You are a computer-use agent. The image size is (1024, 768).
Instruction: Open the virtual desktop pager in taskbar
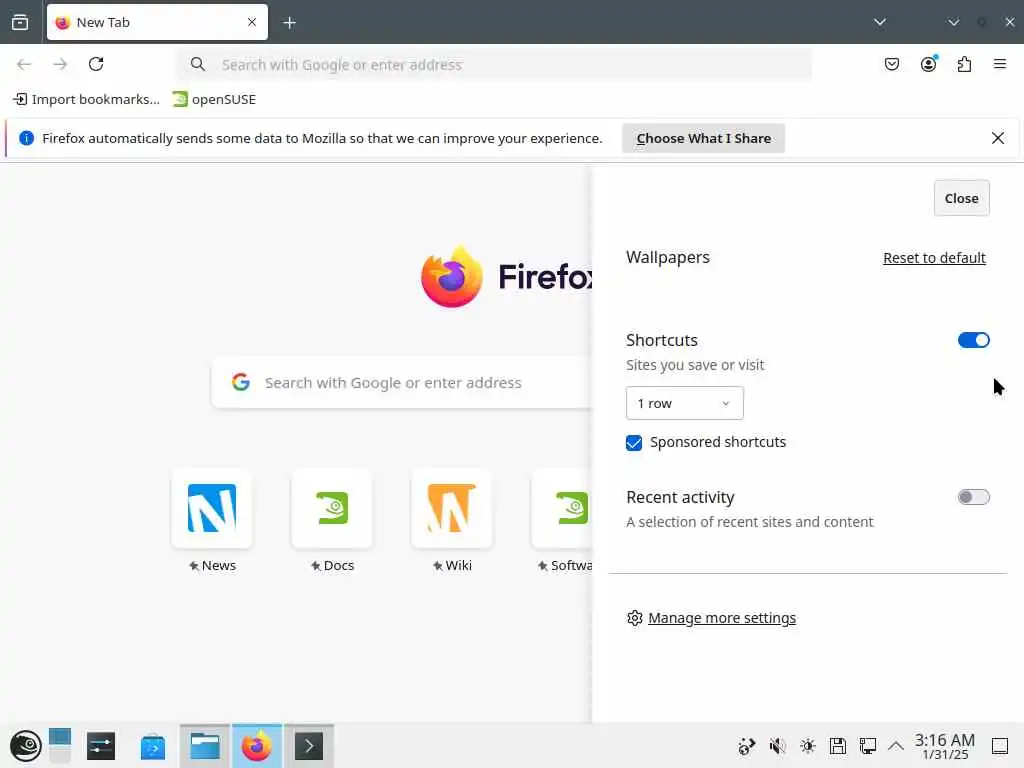click(59, 746)
